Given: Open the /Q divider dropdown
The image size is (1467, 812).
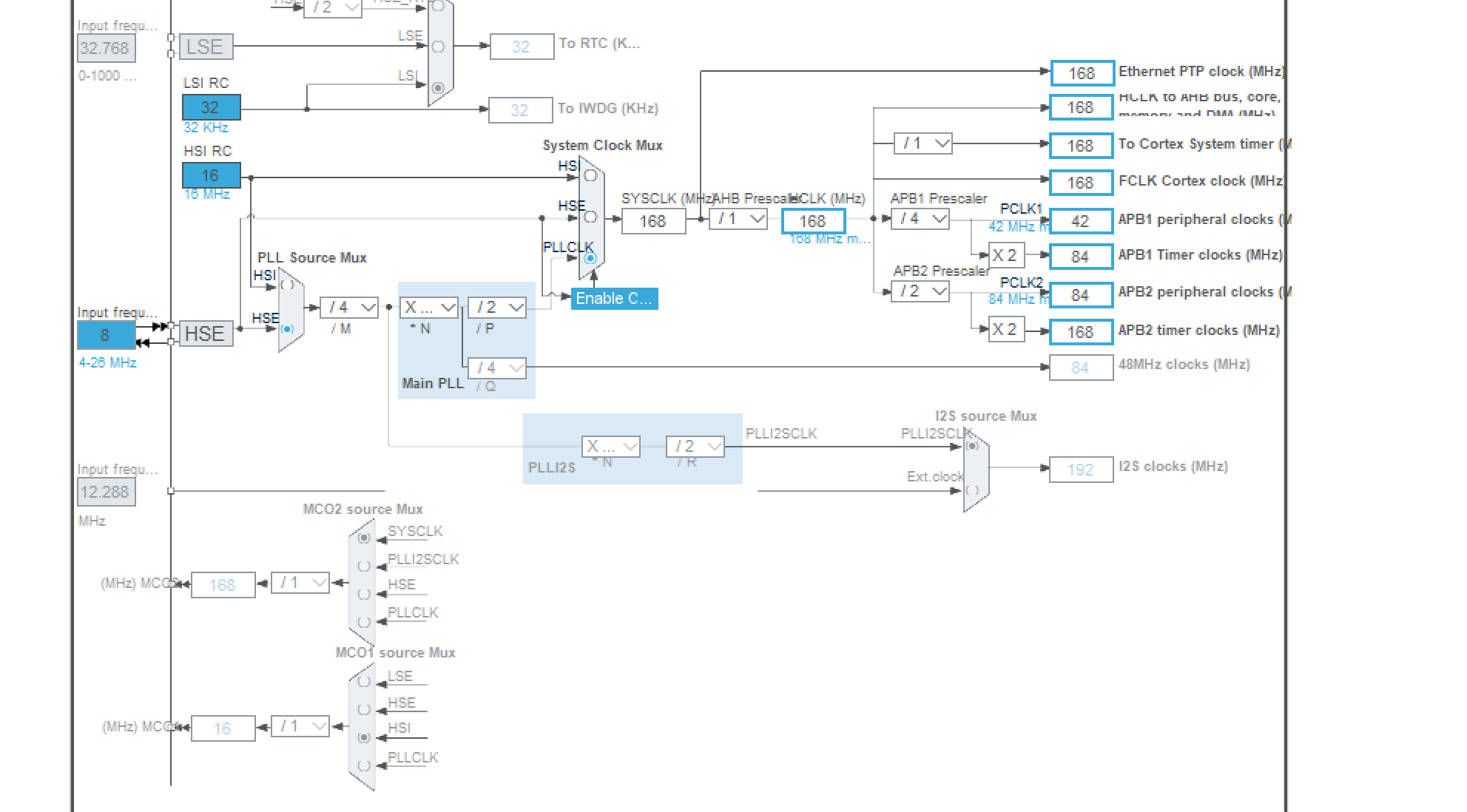Looking at the screenshot, I should [x=496, y=368].
